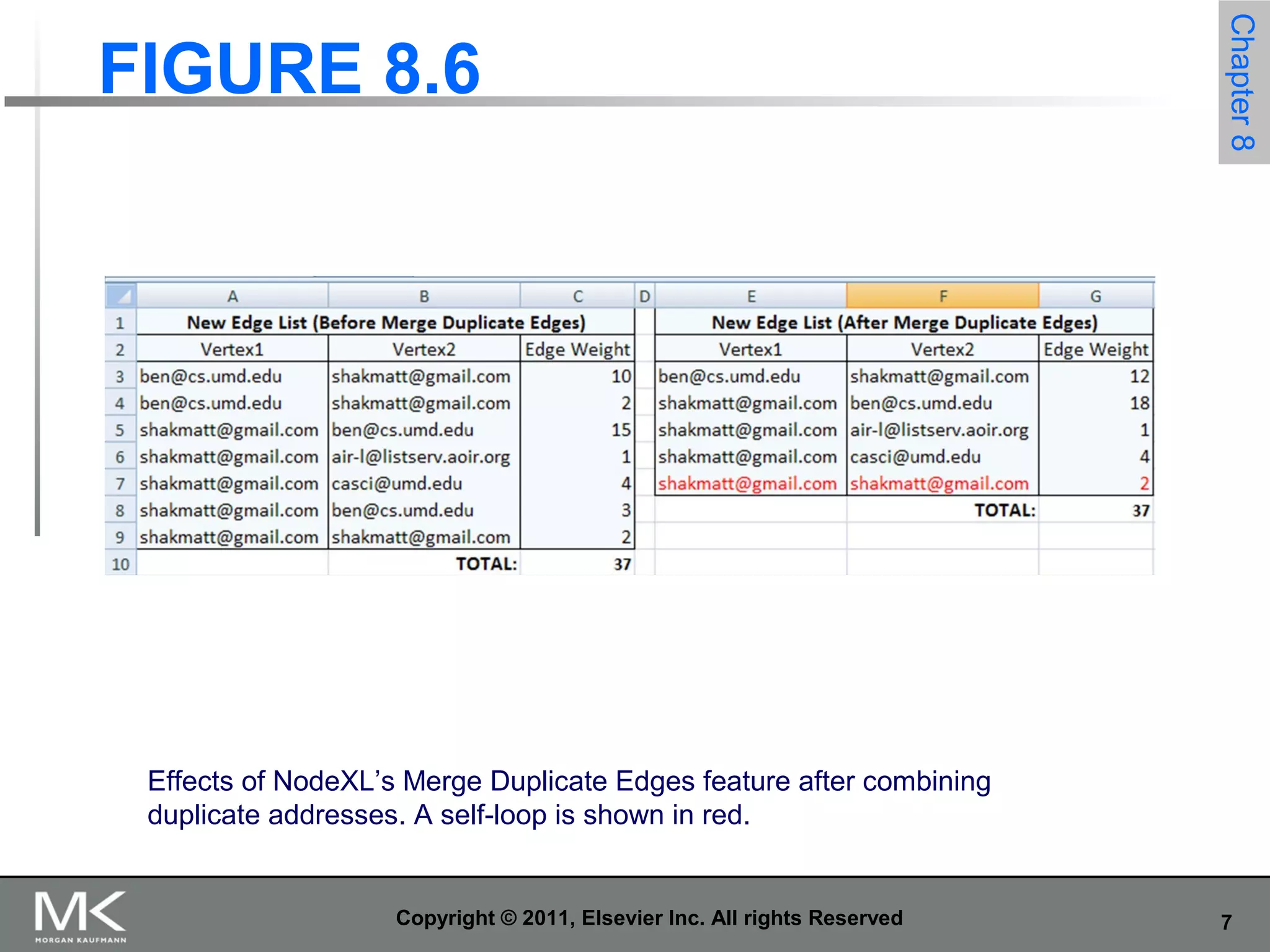
Task: Click the Elsevier copyright footer text
Action: (649, 918)
